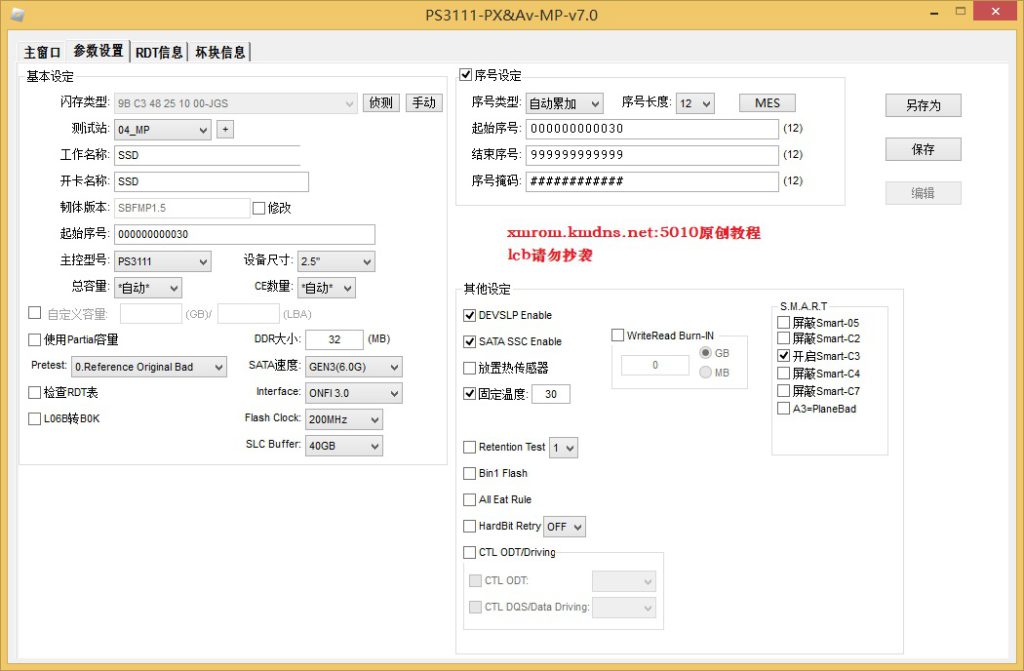Open the RDT信息 tab
The image size is (1024, 671).
tap(159, 52)
